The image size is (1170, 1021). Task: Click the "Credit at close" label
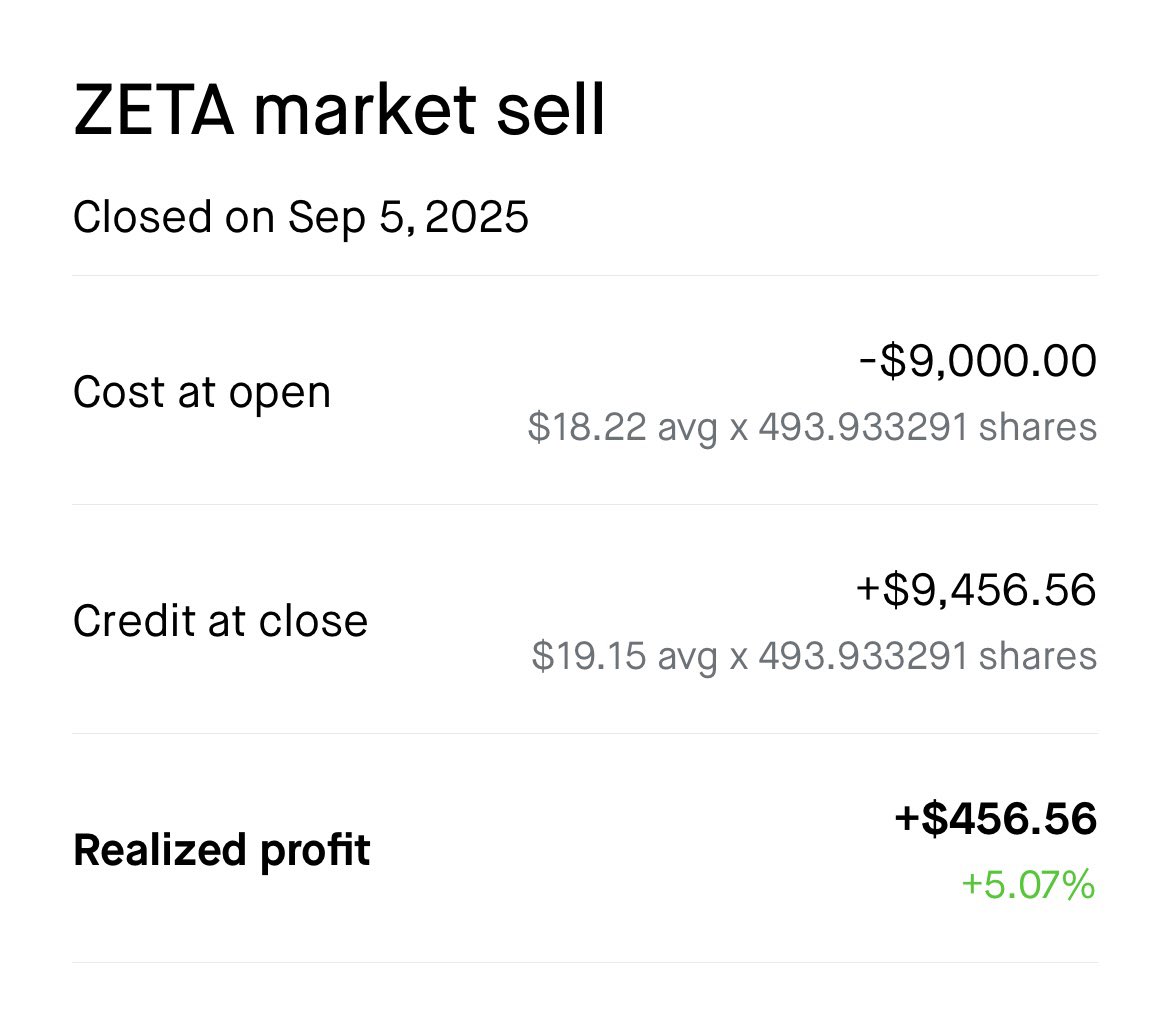coord(220,621)
